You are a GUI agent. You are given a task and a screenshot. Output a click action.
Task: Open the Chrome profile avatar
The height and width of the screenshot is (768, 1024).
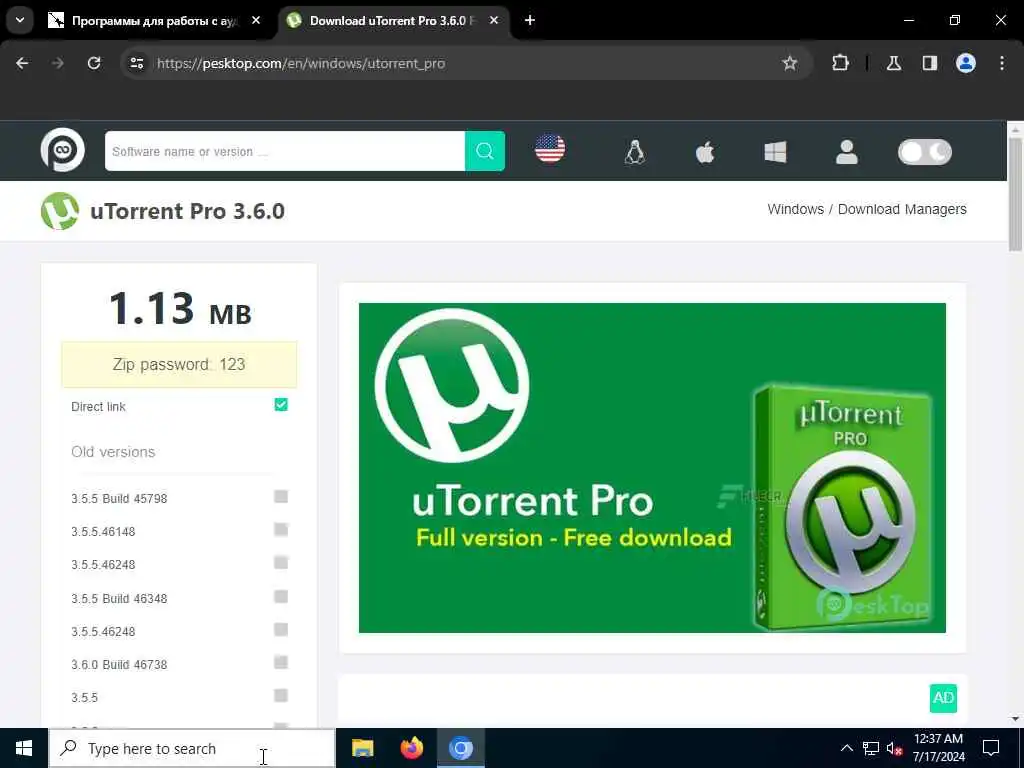(965, 63)
